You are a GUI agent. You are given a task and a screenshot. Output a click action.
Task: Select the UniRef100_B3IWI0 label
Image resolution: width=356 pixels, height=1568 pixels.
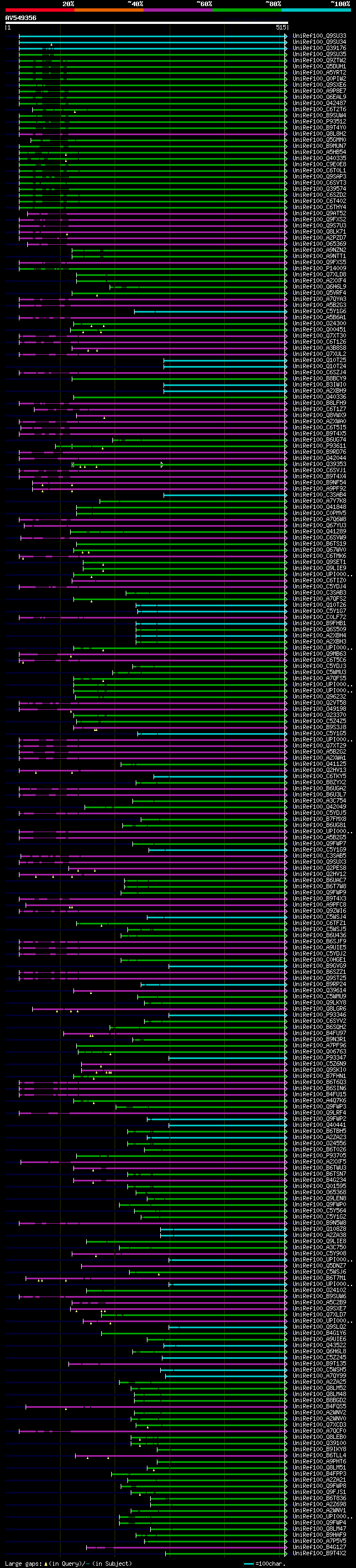pyautogui.click(x=319, y=385)
